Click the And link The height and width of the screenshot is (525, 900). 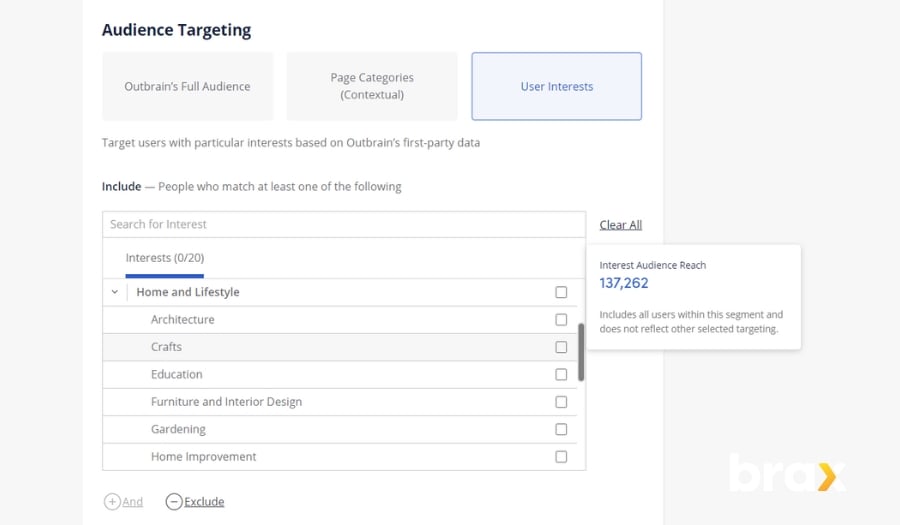[133, 501]
